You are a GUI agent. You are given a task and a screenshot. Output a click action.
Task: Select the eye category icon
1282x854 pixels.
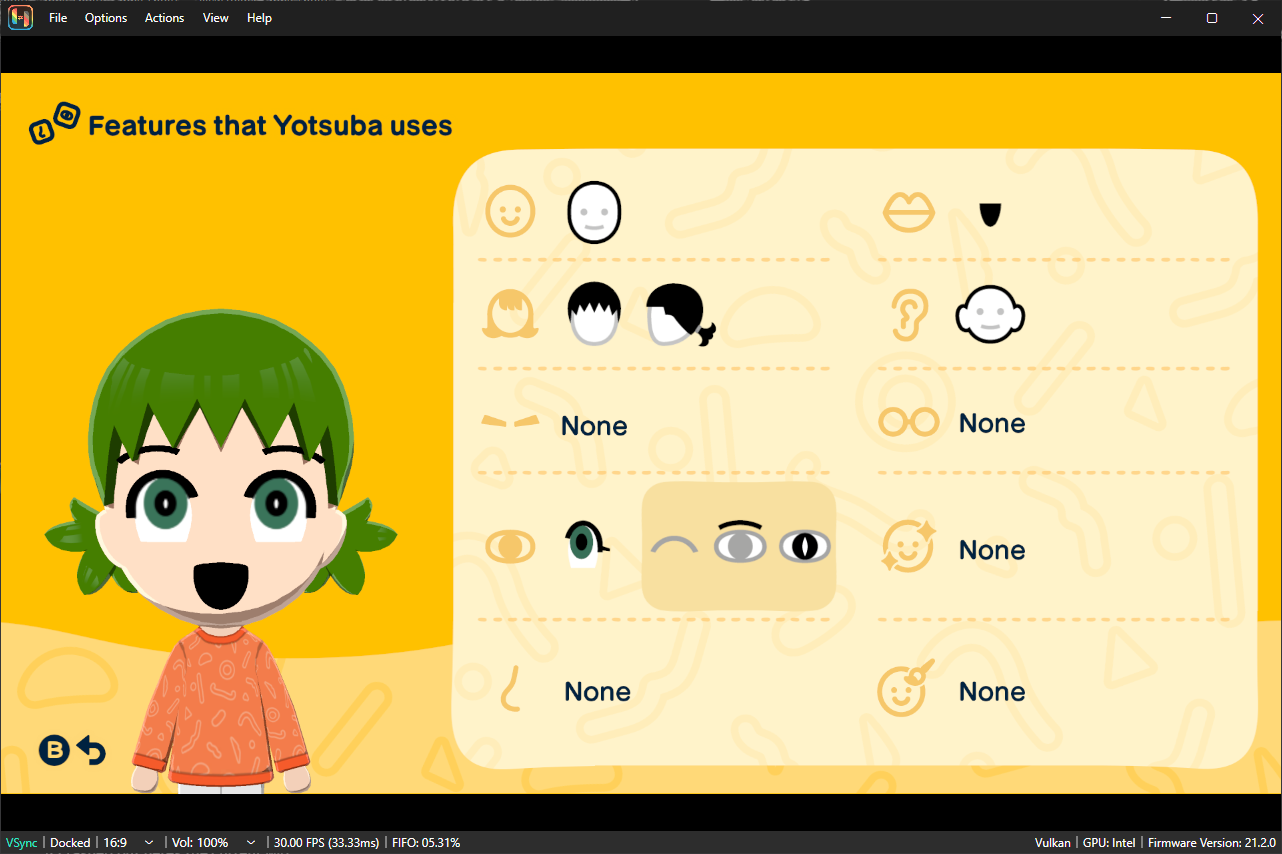(511, 547)
